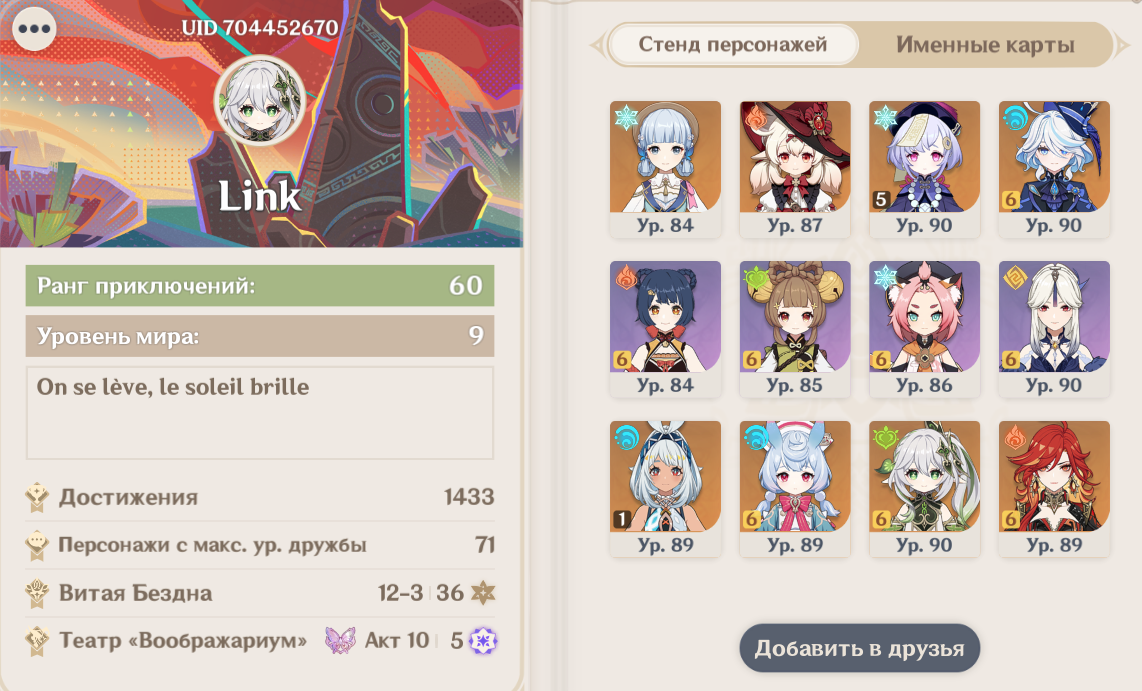Click the Добавить в друзья button

859,648
